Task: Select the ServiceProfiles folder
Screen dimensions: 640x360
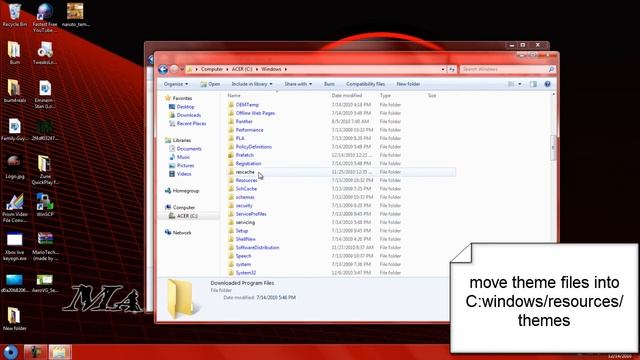Action: tap(247, 214)
